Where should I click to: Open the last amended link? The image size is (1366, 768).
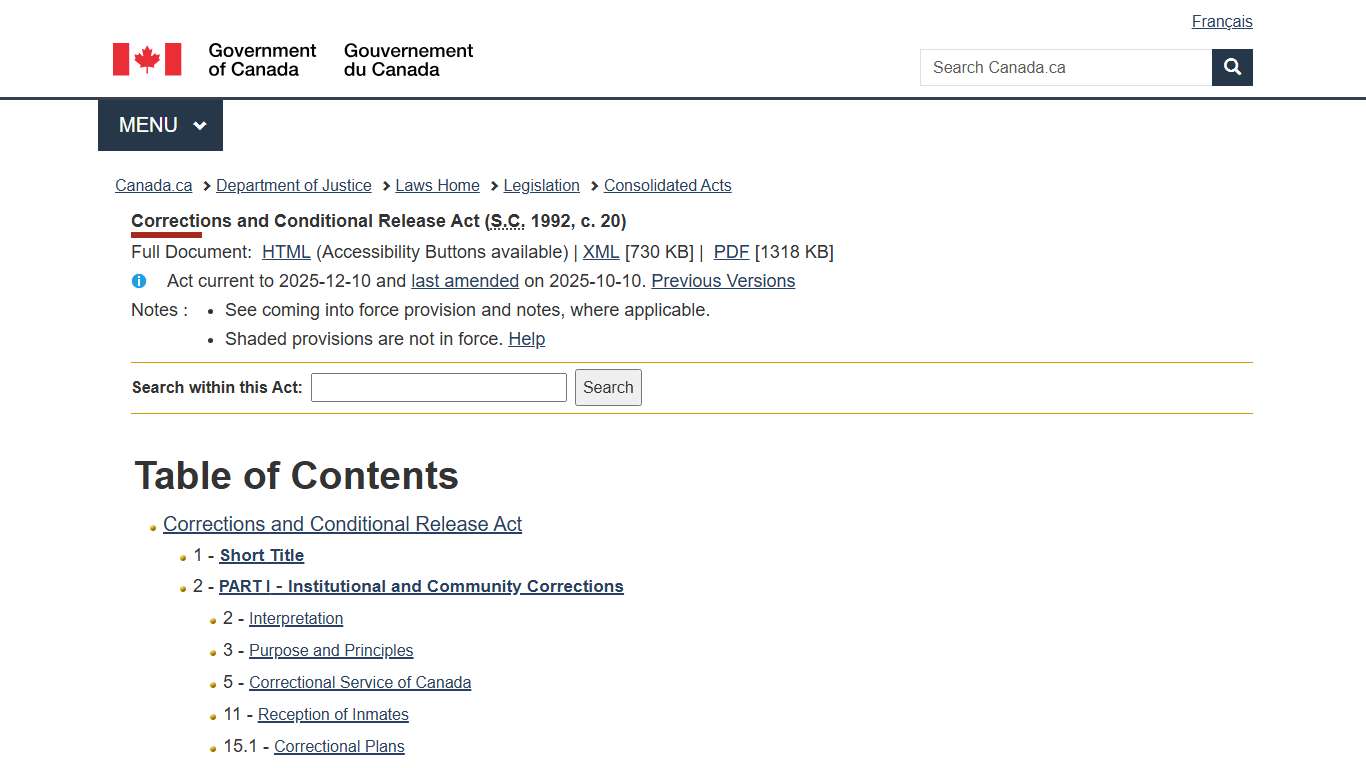pos(464,281)
